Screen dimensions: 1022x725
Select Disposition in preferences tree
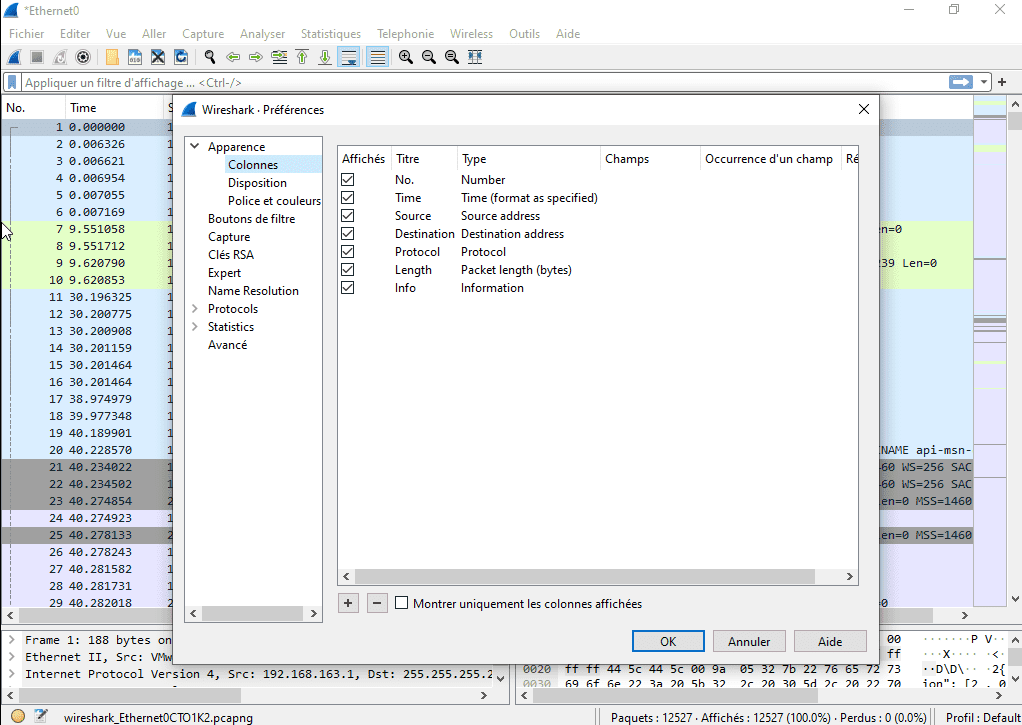click(x=257, y=183)
